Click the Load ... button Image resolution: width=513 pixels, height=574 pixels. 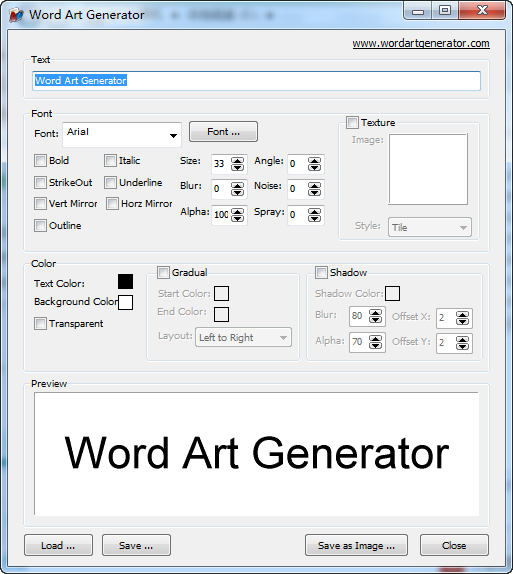coord(58,545)
